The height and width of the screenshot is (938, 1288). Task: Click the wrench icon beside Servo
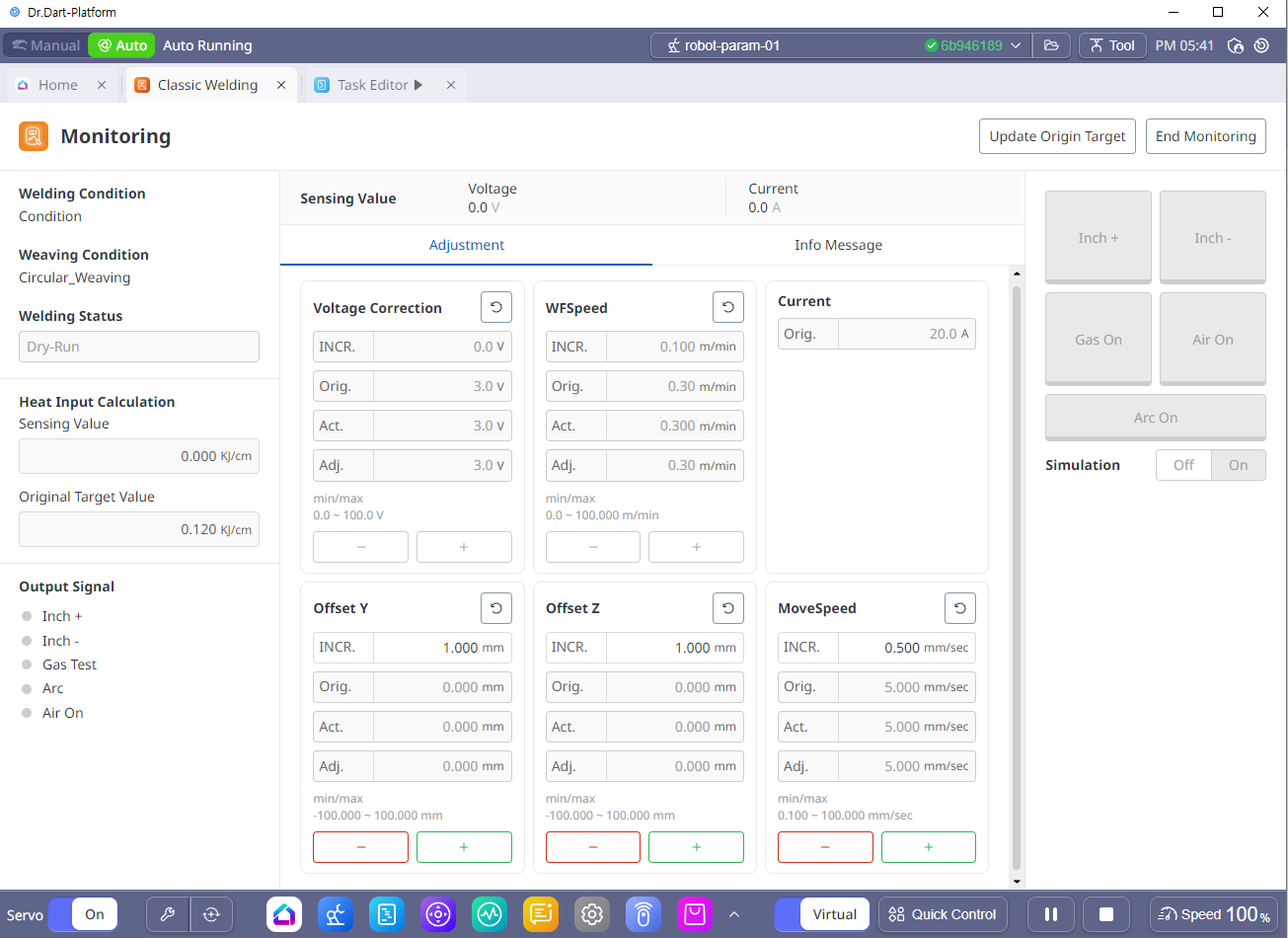(168, 914)
